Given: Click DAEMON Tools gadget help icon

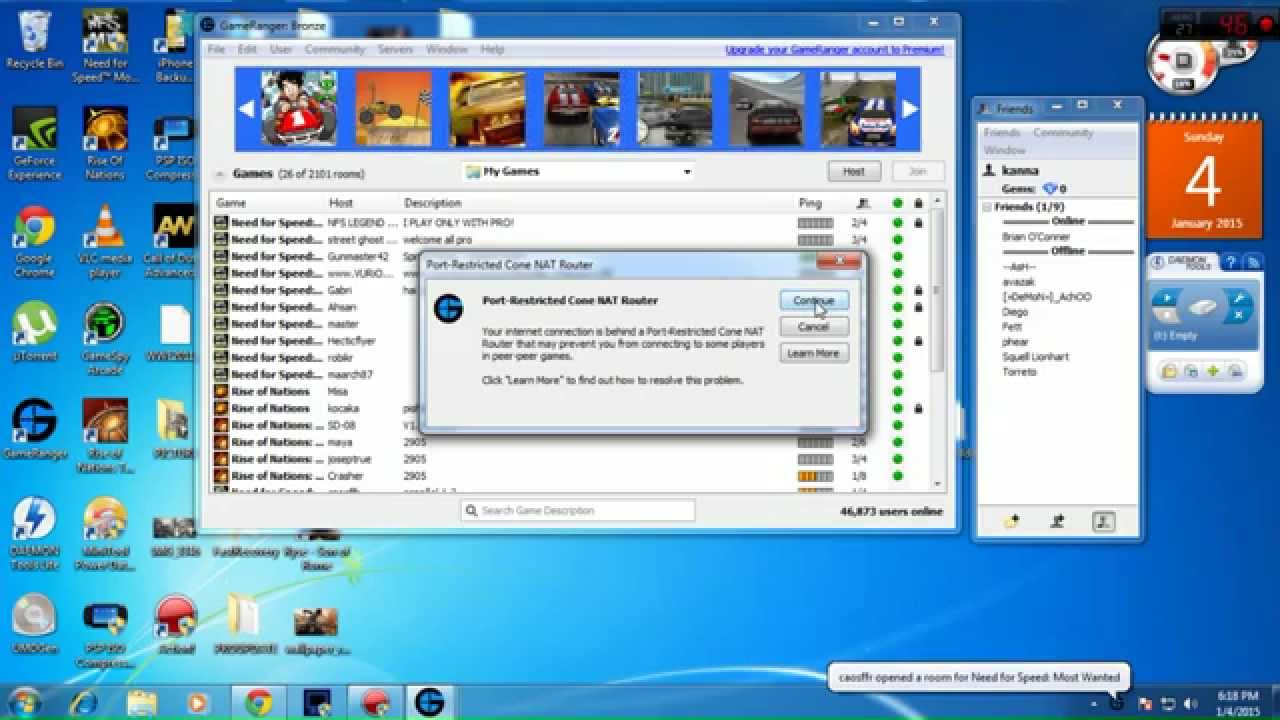Looking at the screenshot, I should tap(1230, 263).
